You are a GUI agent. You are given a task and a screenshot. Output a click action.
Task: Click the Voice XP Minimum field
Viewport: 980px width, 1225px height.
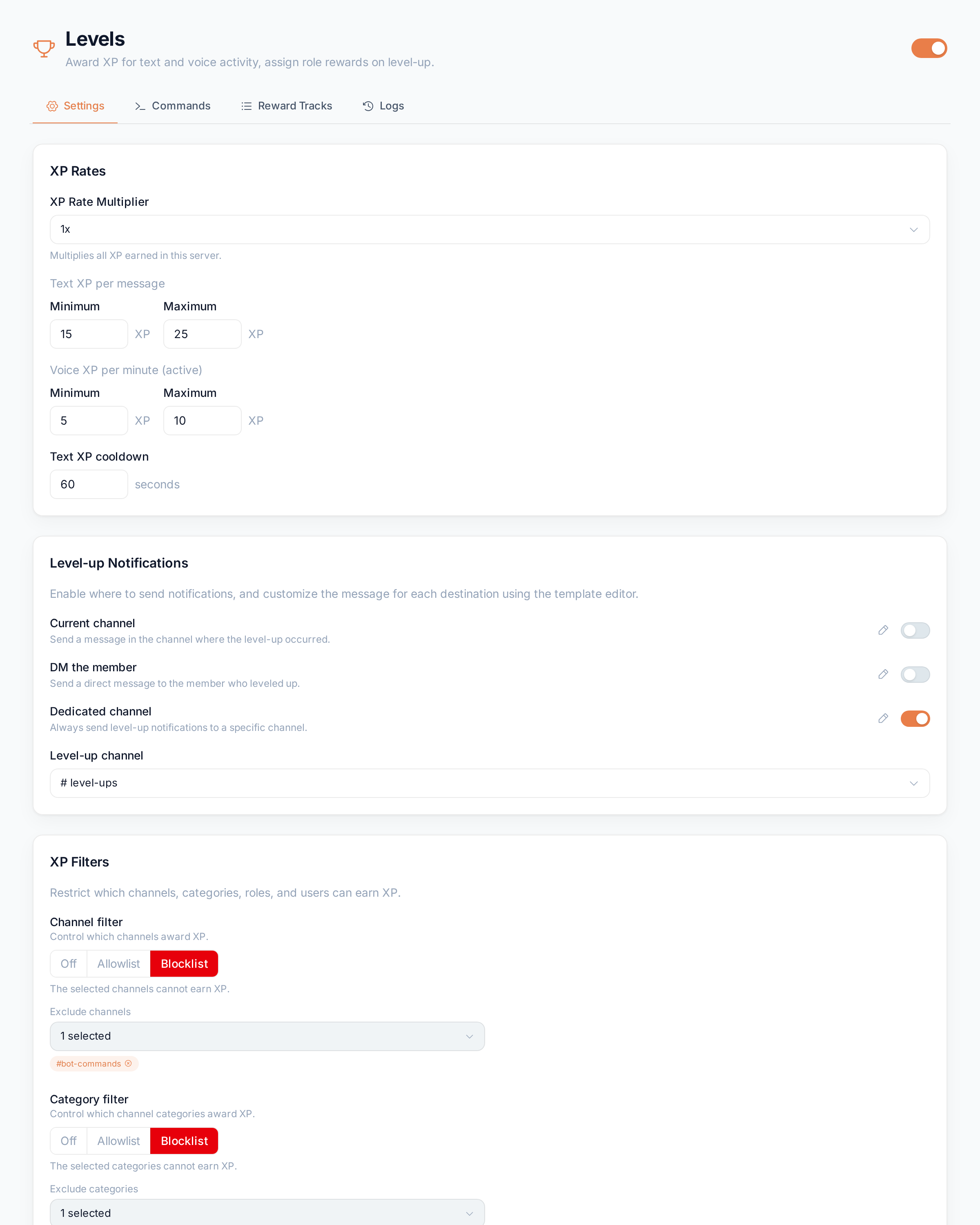(89, 421)
